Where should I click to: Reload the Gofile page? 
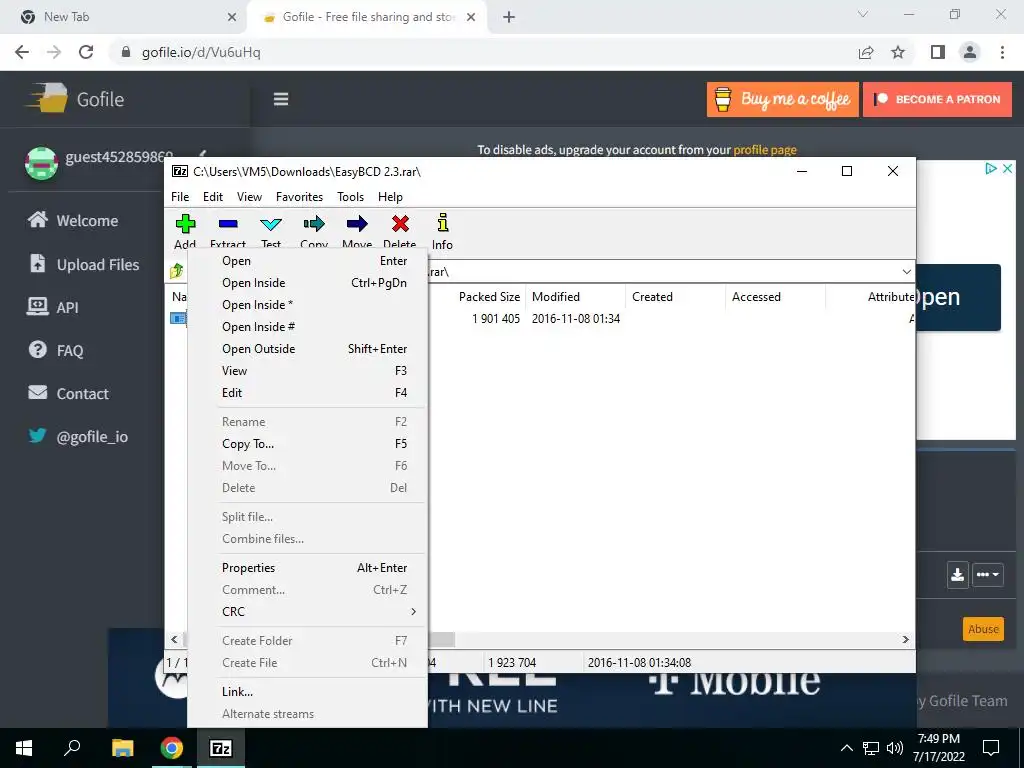pos(86,52)
